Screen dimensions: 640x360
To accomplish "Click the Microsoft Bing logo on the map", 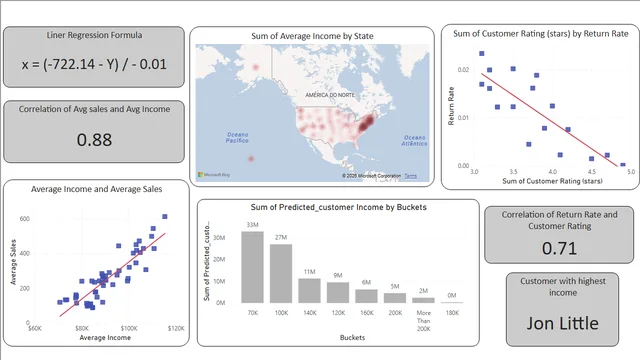I will [x=214, y=175].
